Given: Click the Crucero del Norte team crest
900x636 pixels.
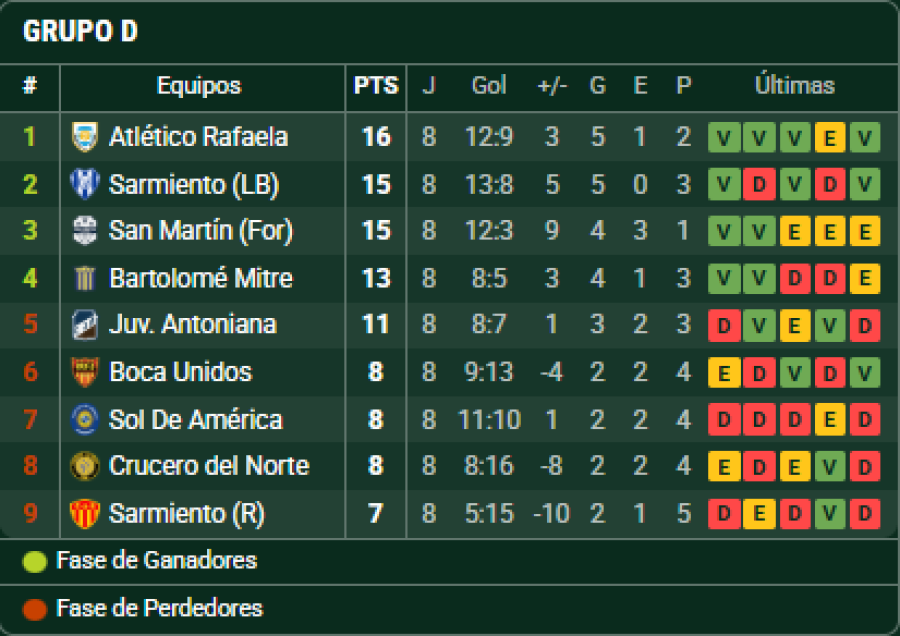Looking at the screenshot, I should [85, 466].
